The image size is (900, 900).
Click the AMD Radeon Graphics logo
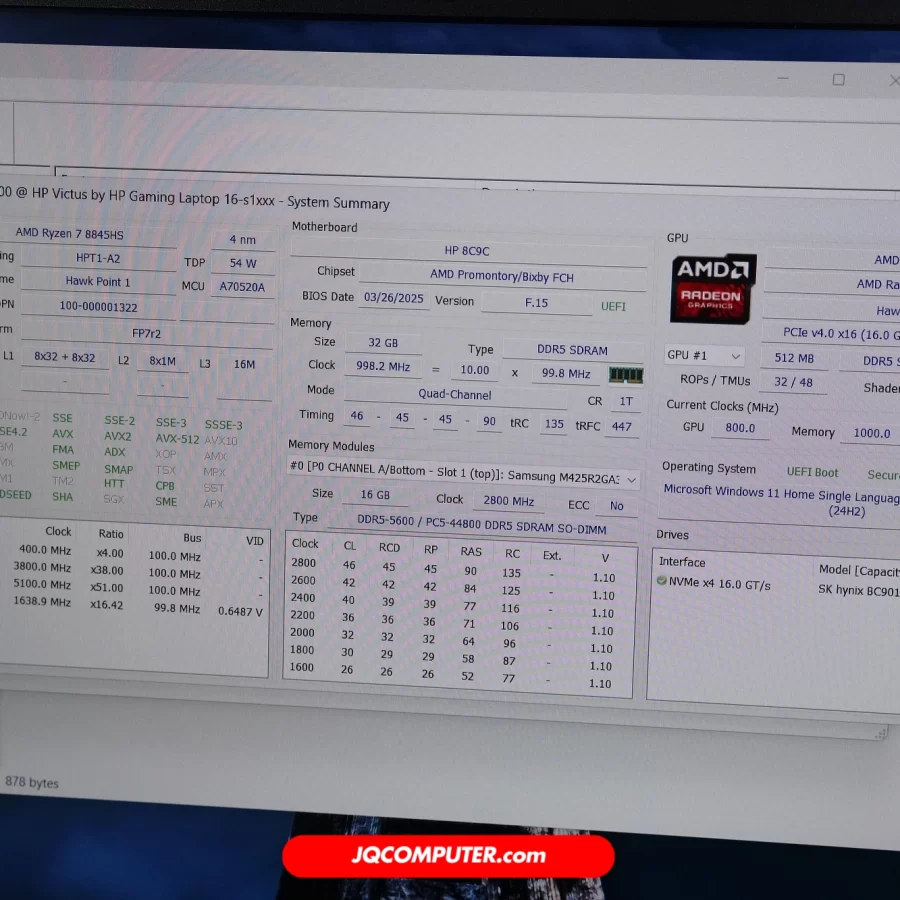click(x=713, y=288)
